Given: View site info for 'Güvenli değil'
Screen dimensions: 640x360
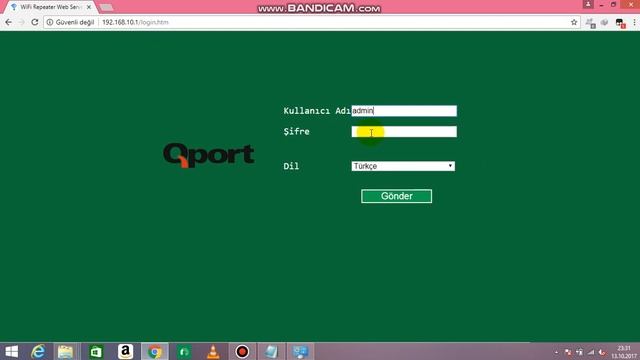Looking at the screenshot, I should coord(70,22).
